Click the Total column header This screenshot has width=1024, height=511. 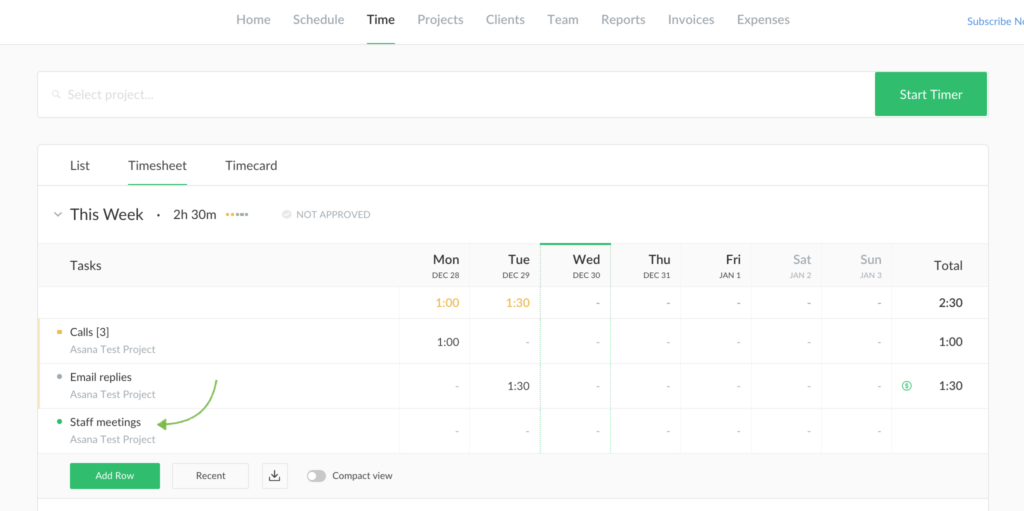[x=948, y=266]
